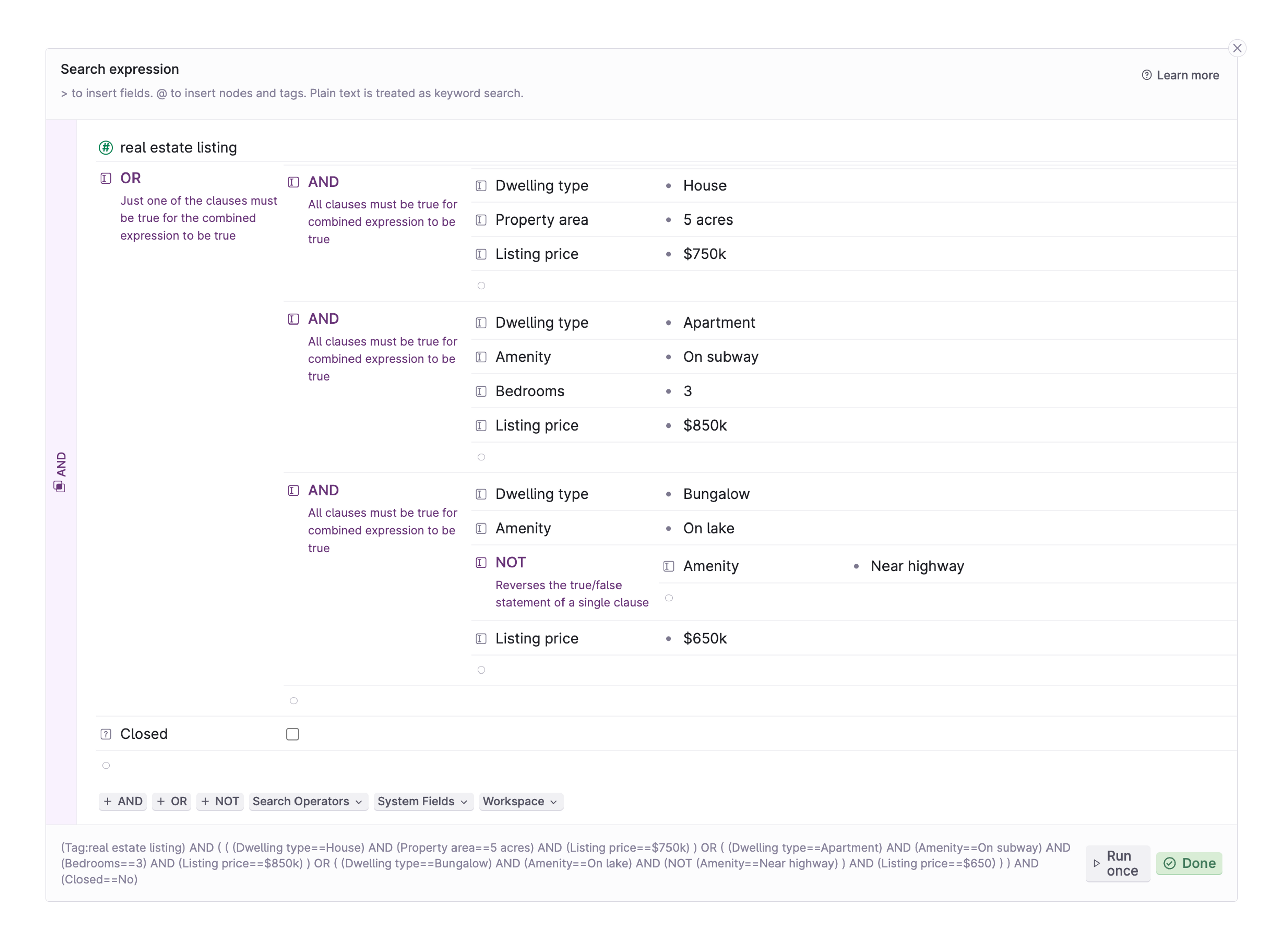Open the System Fields dropdown

tap(422, 801)
